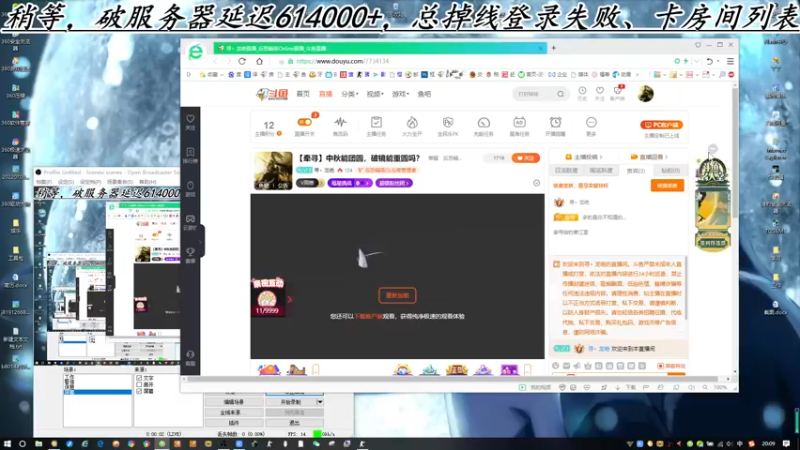Screen dimensions: 800x450
Task: Go back with the browser back arrow
Action: (215, 61)
